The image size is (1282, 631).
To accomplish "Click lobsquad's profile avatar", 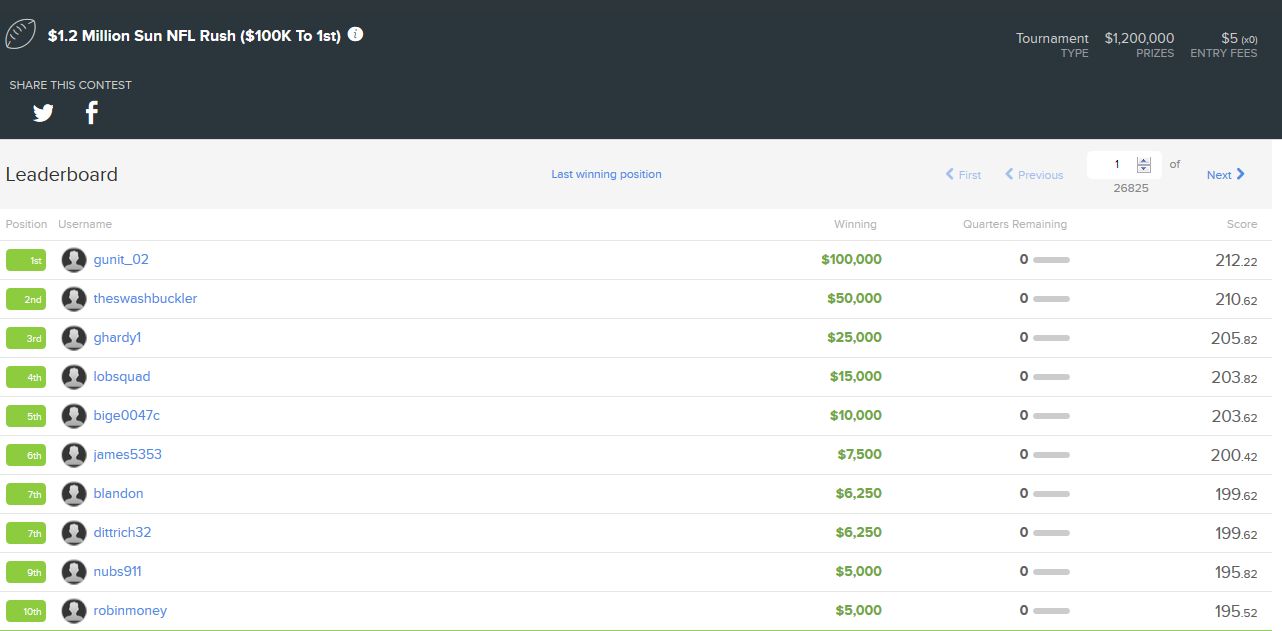I will 74,377.
